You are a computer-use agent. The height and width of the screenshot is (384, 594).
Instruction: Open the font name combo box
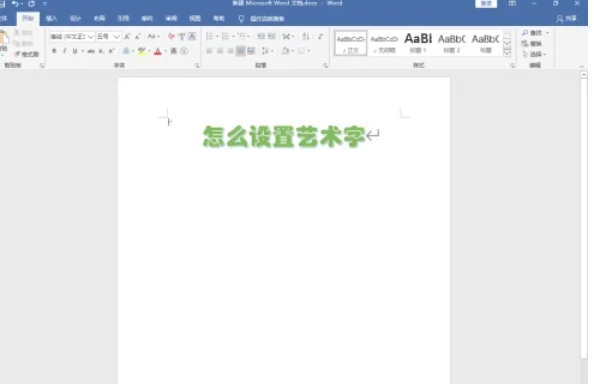click(72, 36)
